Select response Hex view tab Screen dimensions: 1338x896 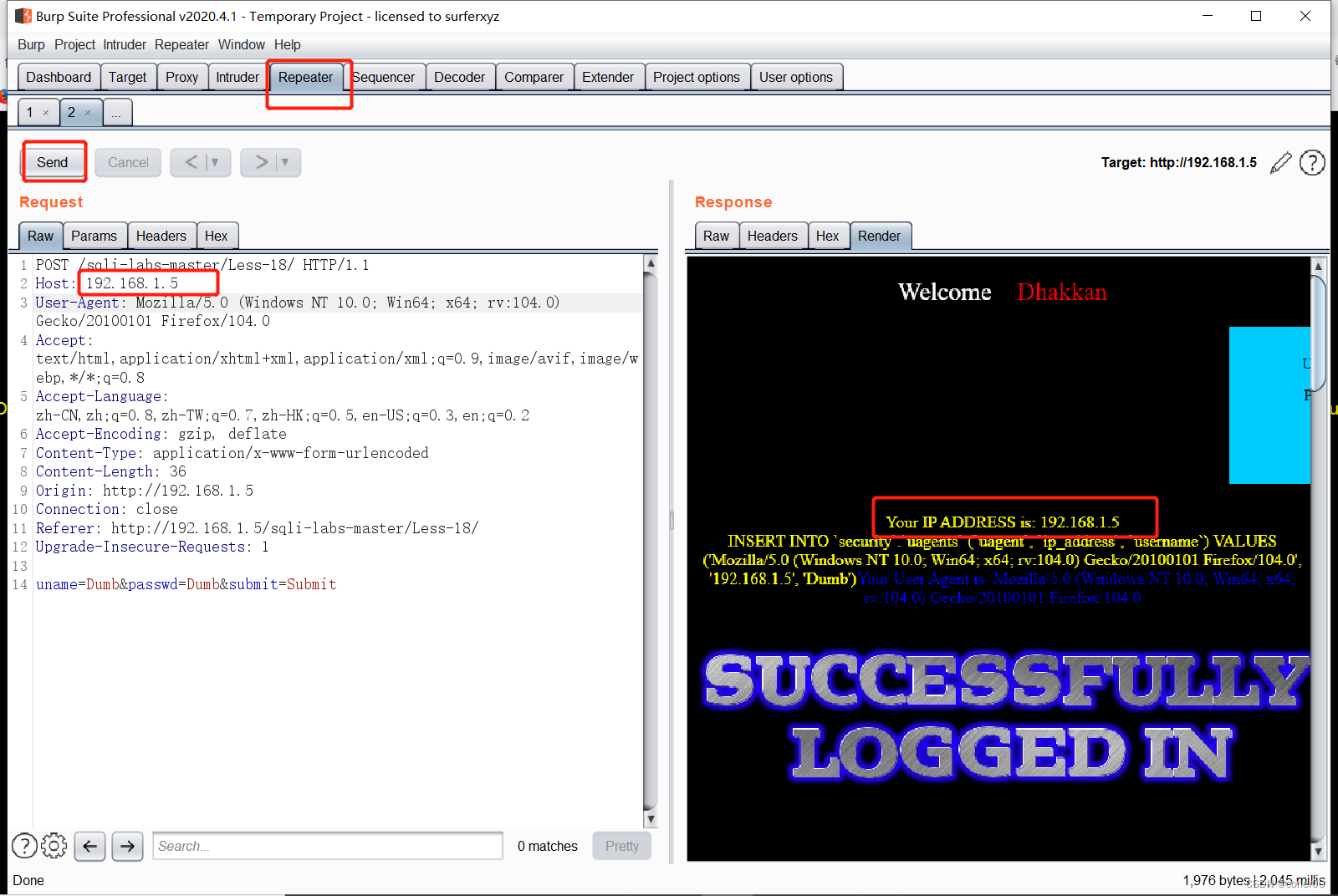pos(828,236)
